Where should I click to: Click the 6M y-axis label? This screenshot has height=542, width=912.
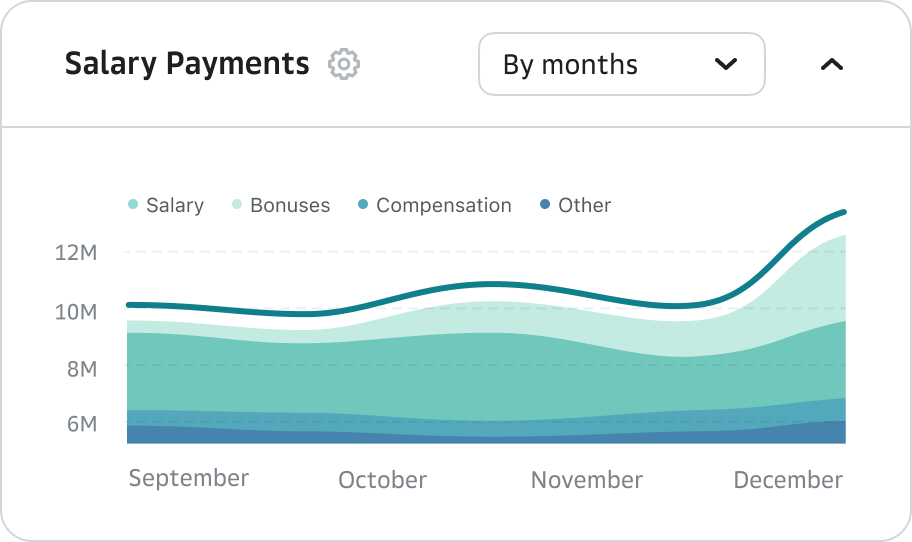tap(81, 424)
